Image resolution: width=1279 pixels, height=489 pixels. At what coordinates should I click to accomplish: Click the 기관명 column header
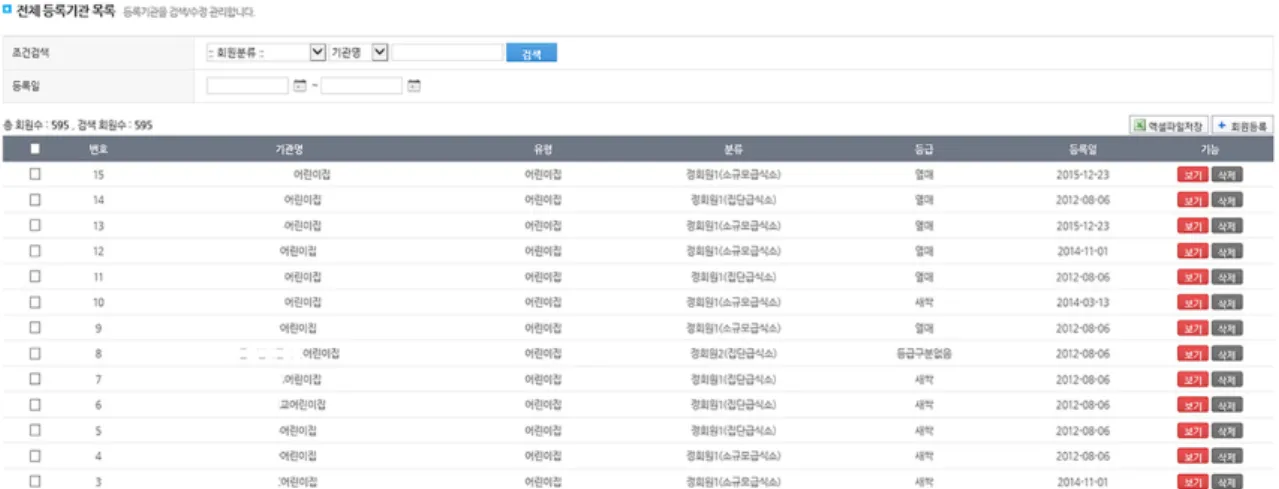288,149
